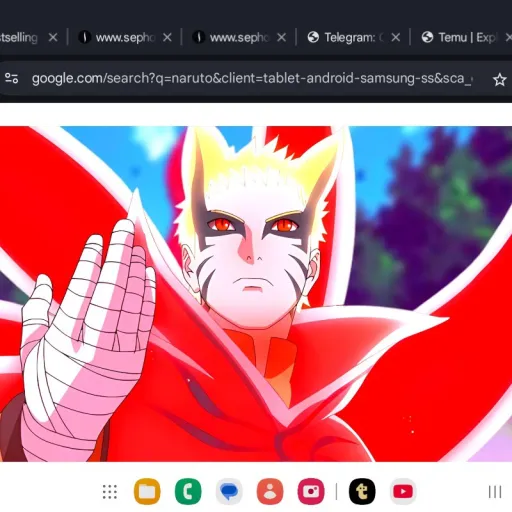This screenshot has width=512, height=512.
Task: Open the app drawer grid icon
Action: (x=110, y=492)
